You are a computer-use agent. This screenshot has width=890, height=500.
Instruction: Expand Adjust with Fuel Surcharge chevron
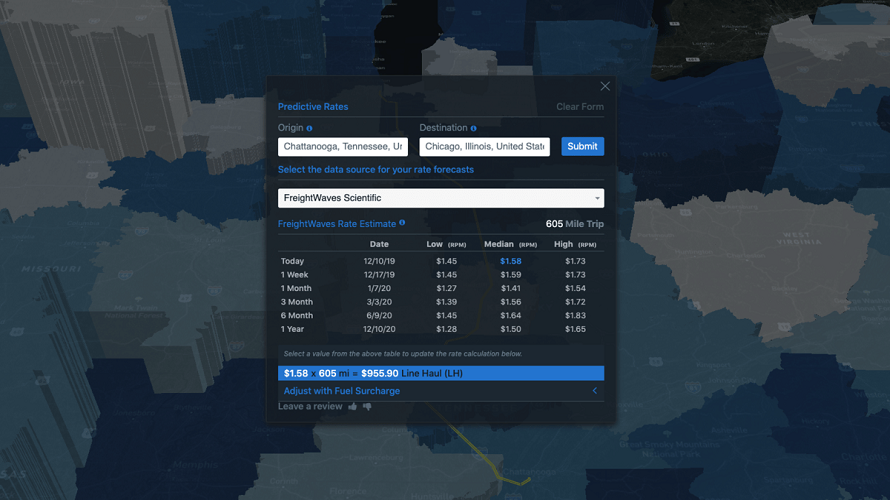(x=595, y=390)
